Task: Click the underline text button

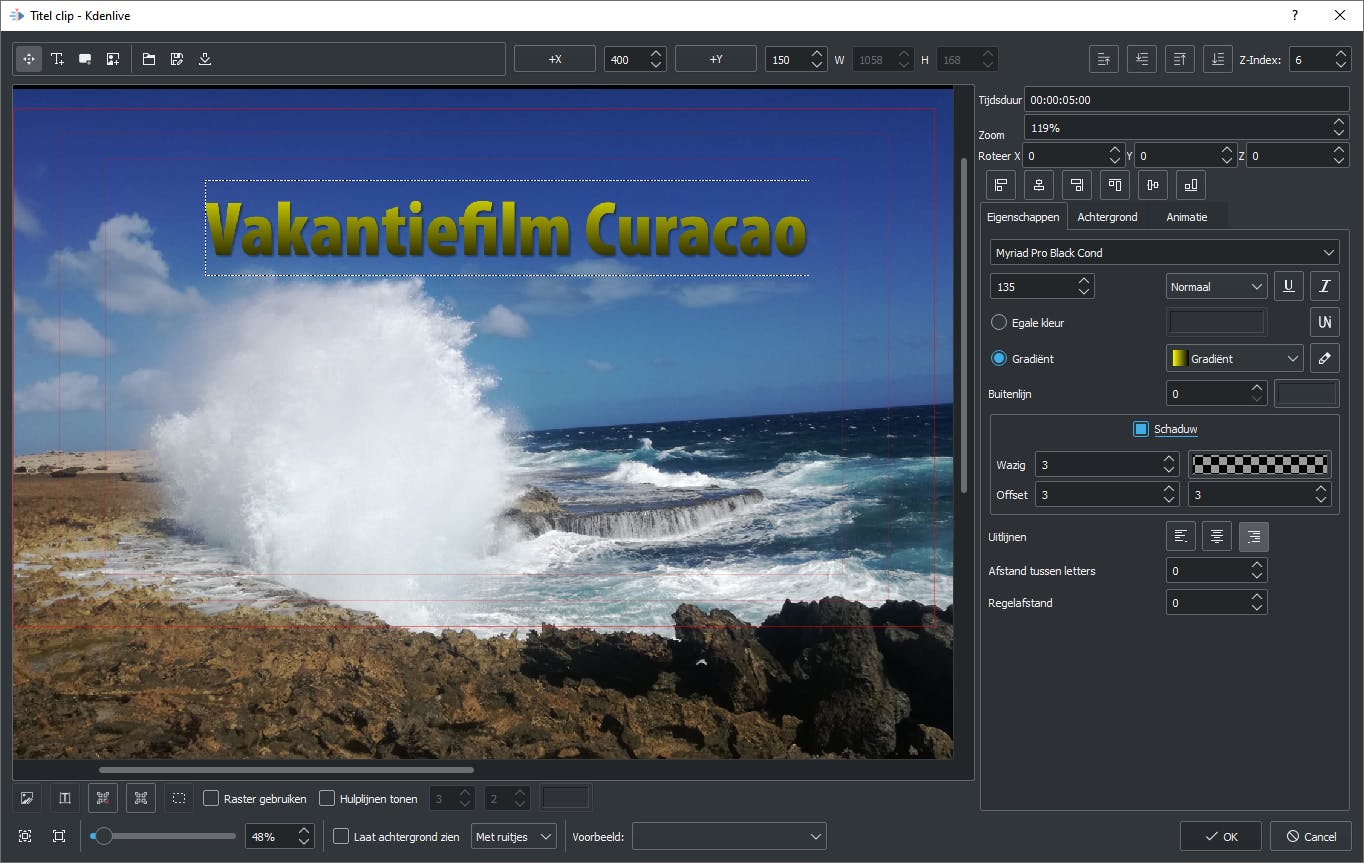Action: click(1288, 287)
